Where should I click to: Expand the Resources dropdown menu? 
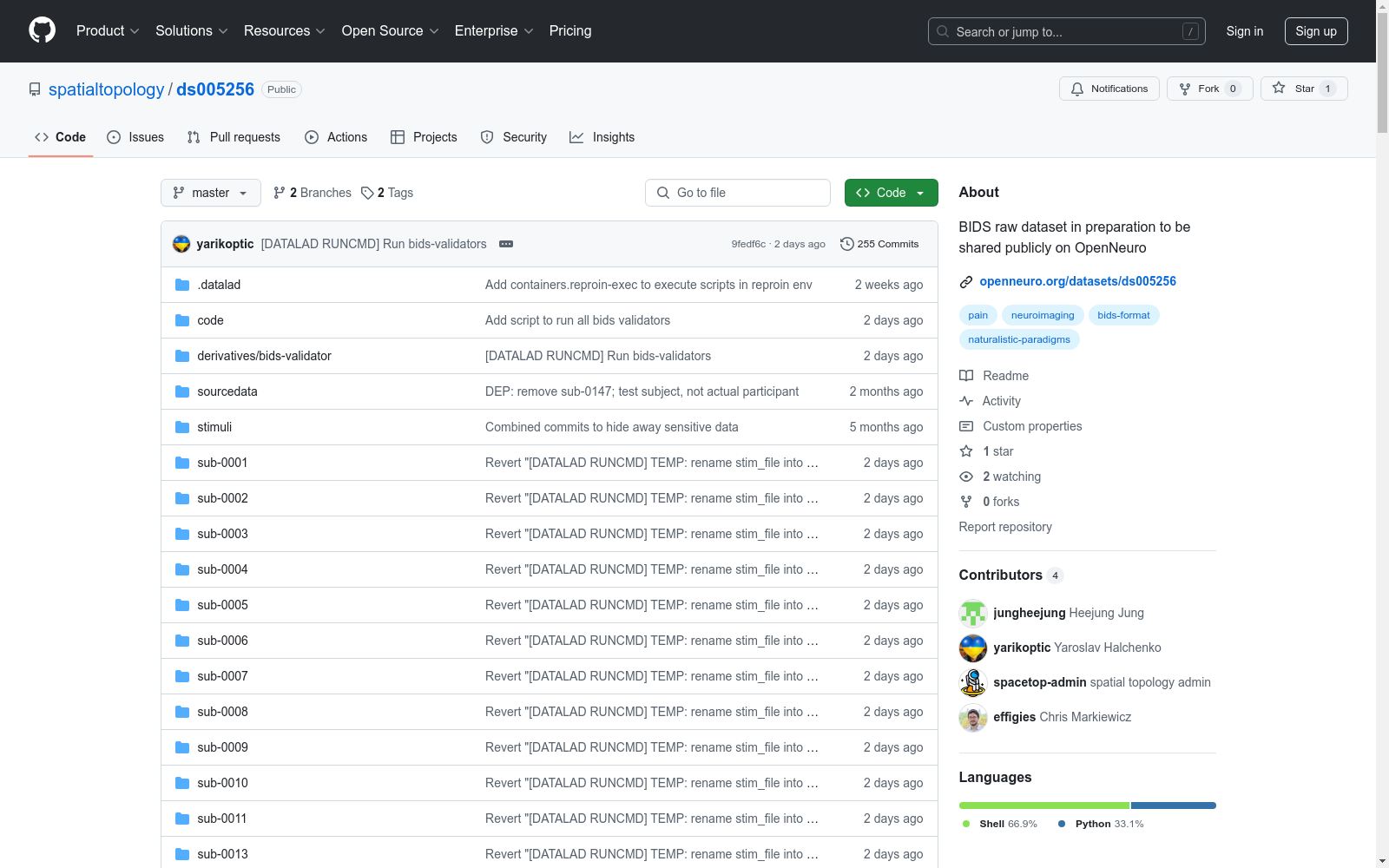pos(285,30)
